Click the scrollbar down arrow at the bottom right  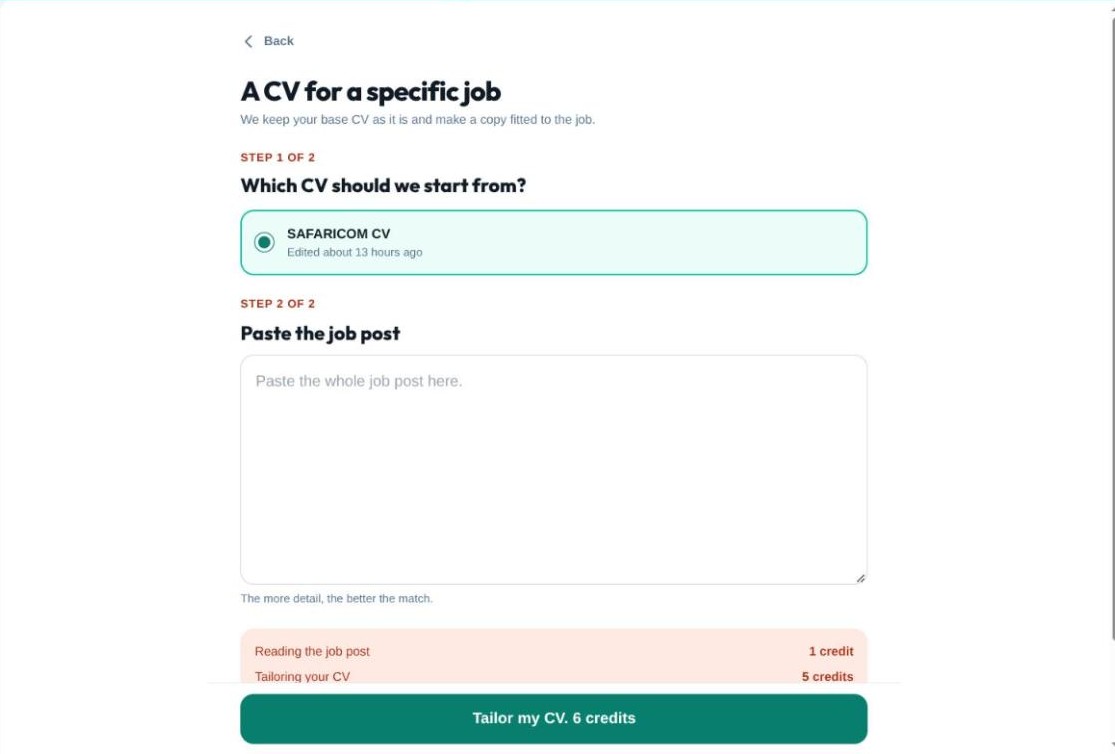pyautogui.click(x=1112, y=746)
